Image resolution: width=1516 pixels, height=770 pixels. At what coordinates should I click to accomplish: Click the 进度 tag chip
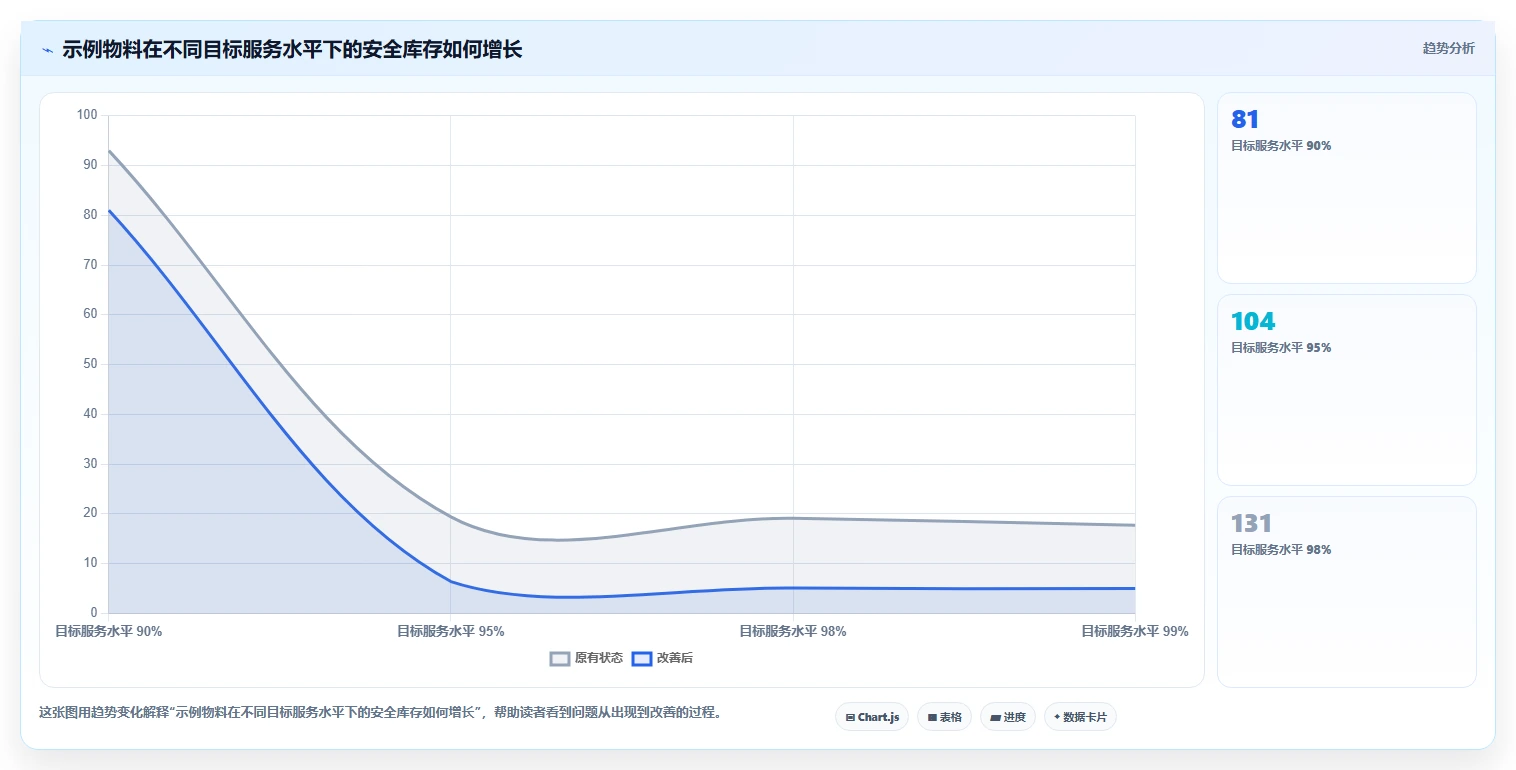(1008, 717)
